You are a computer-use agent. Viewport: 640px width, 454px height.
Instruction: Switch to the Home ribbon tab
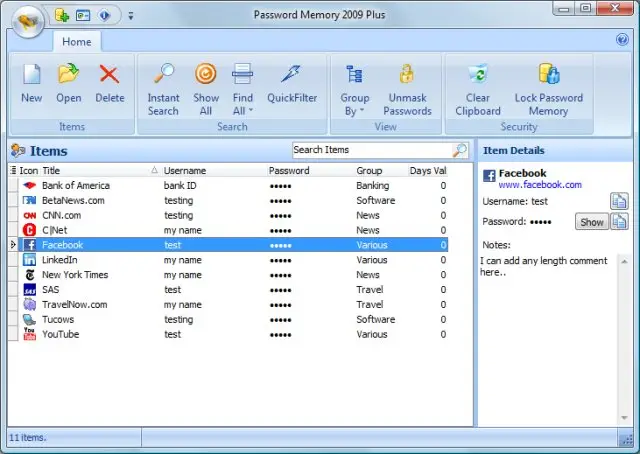[77, 42]
